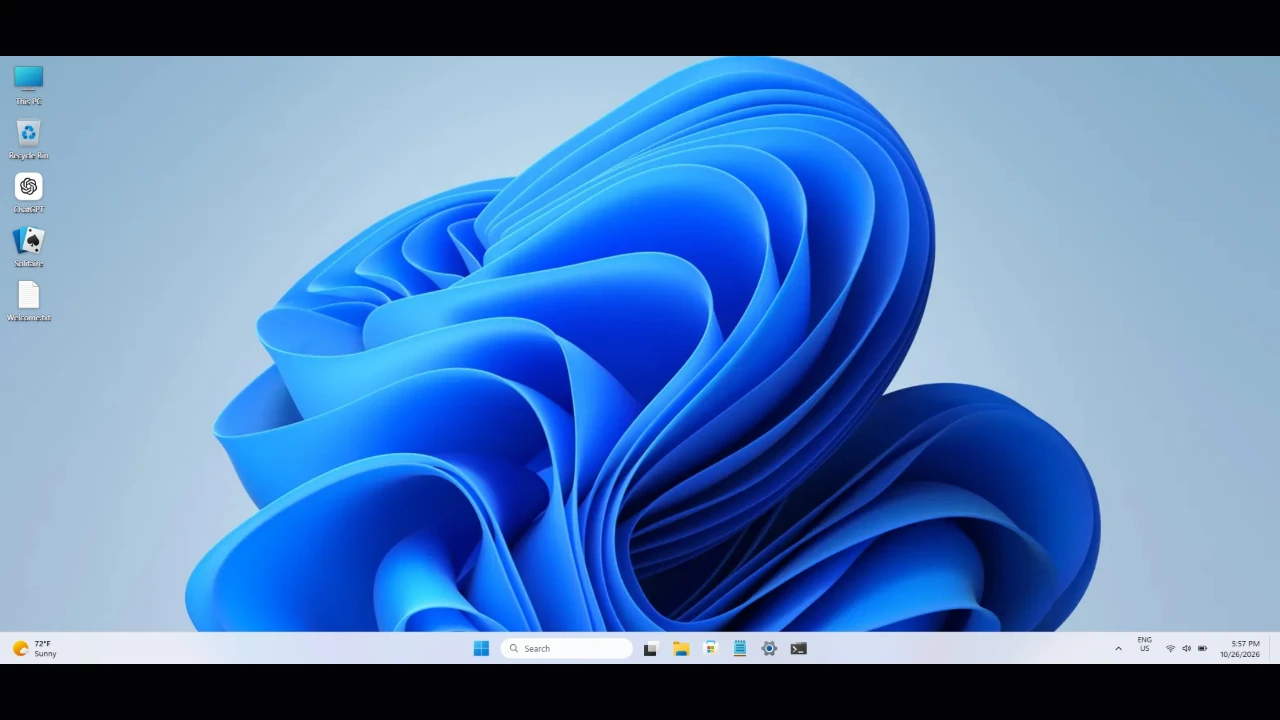Image resolution: width=1280 pixels, height=720 pixels.
Task: Select the This PC desktop icon
Action: point(28,85)
